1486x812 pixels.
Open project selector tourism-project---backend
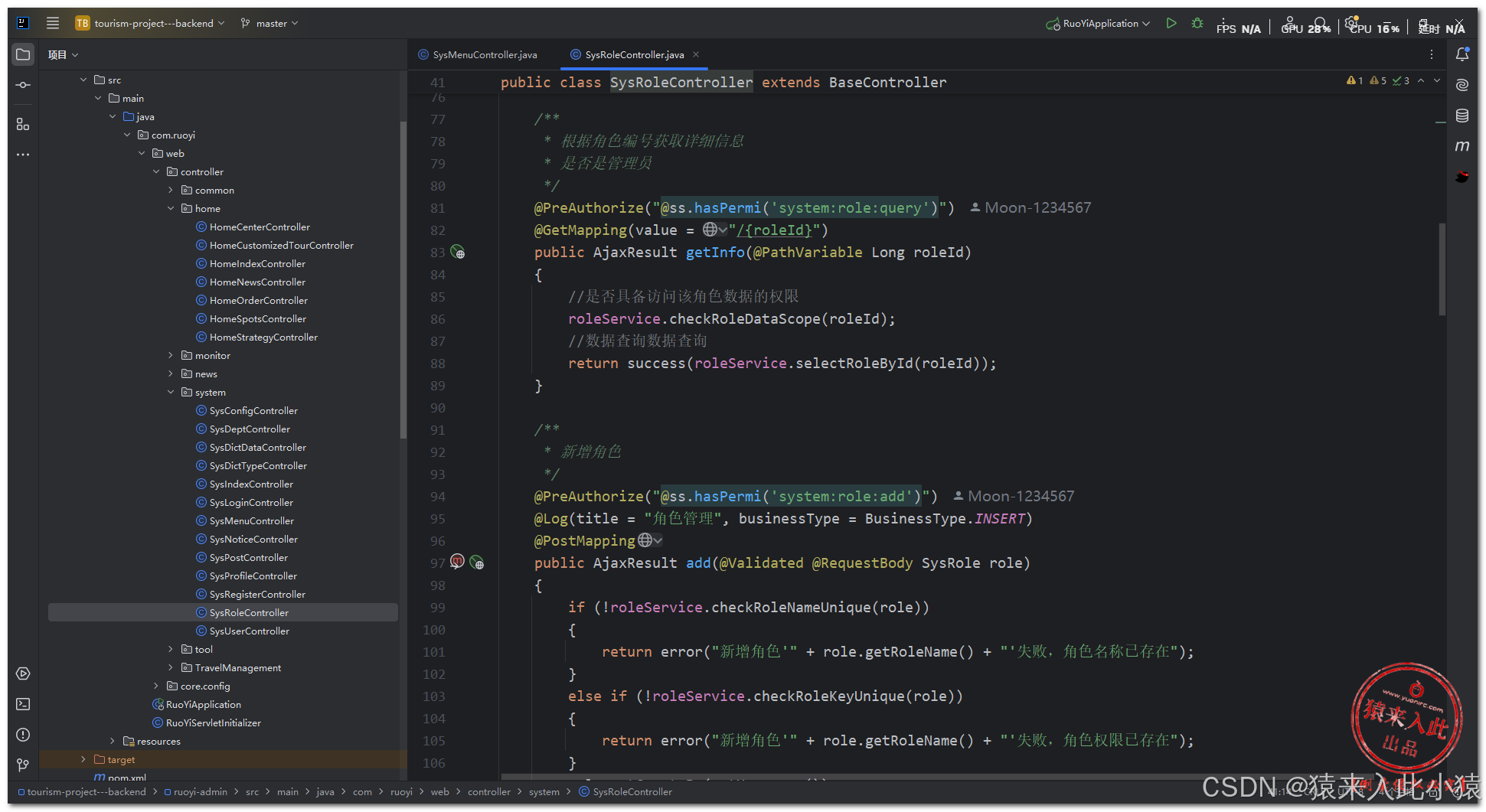[x=150, y=23]
